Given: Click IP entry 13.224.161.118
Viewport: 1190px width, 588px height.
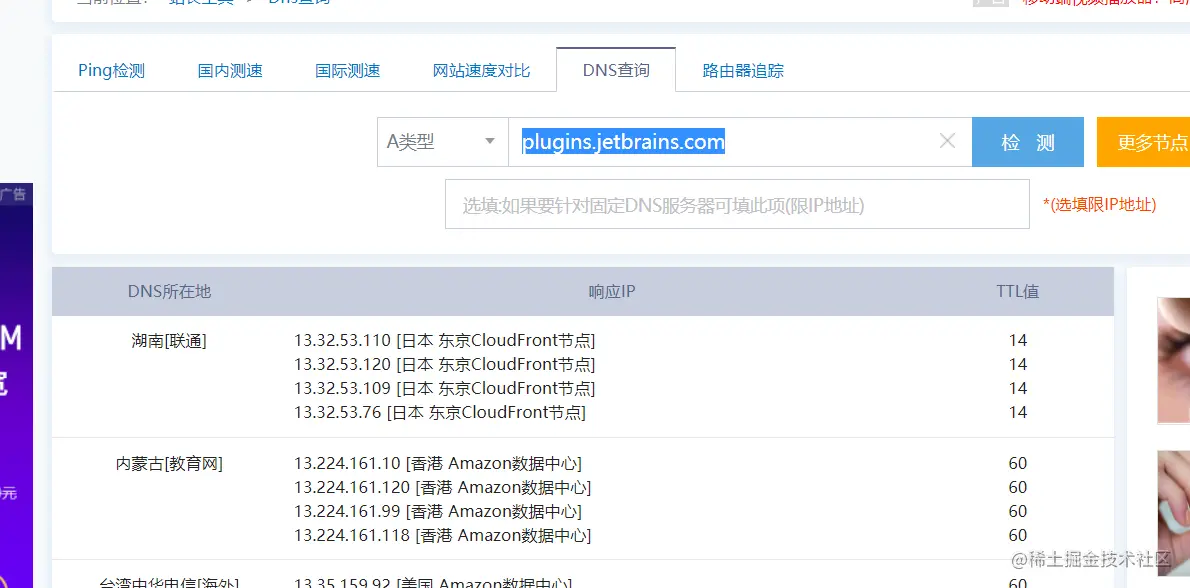Looking at the screenshot, I should click(x=442, y=536).
